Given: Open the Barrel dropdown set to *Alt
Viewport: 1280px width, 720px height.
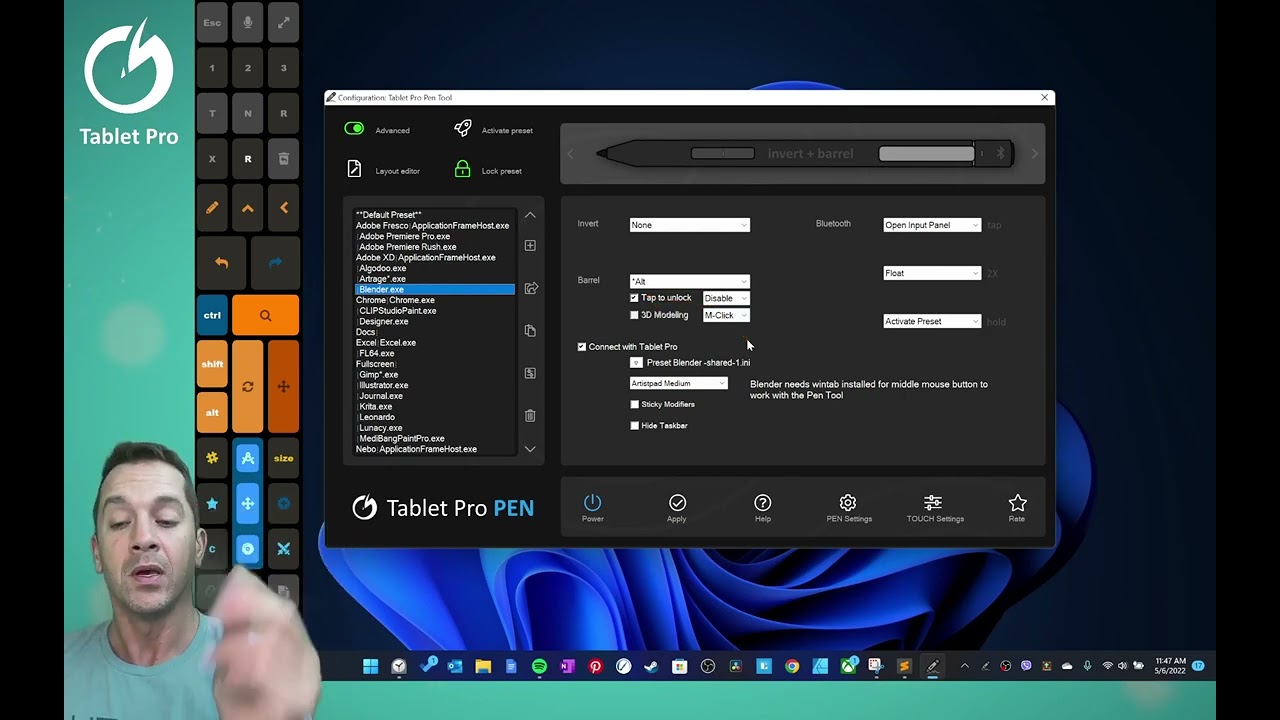Looking at the screenshot, I should (x=689, y=281).
